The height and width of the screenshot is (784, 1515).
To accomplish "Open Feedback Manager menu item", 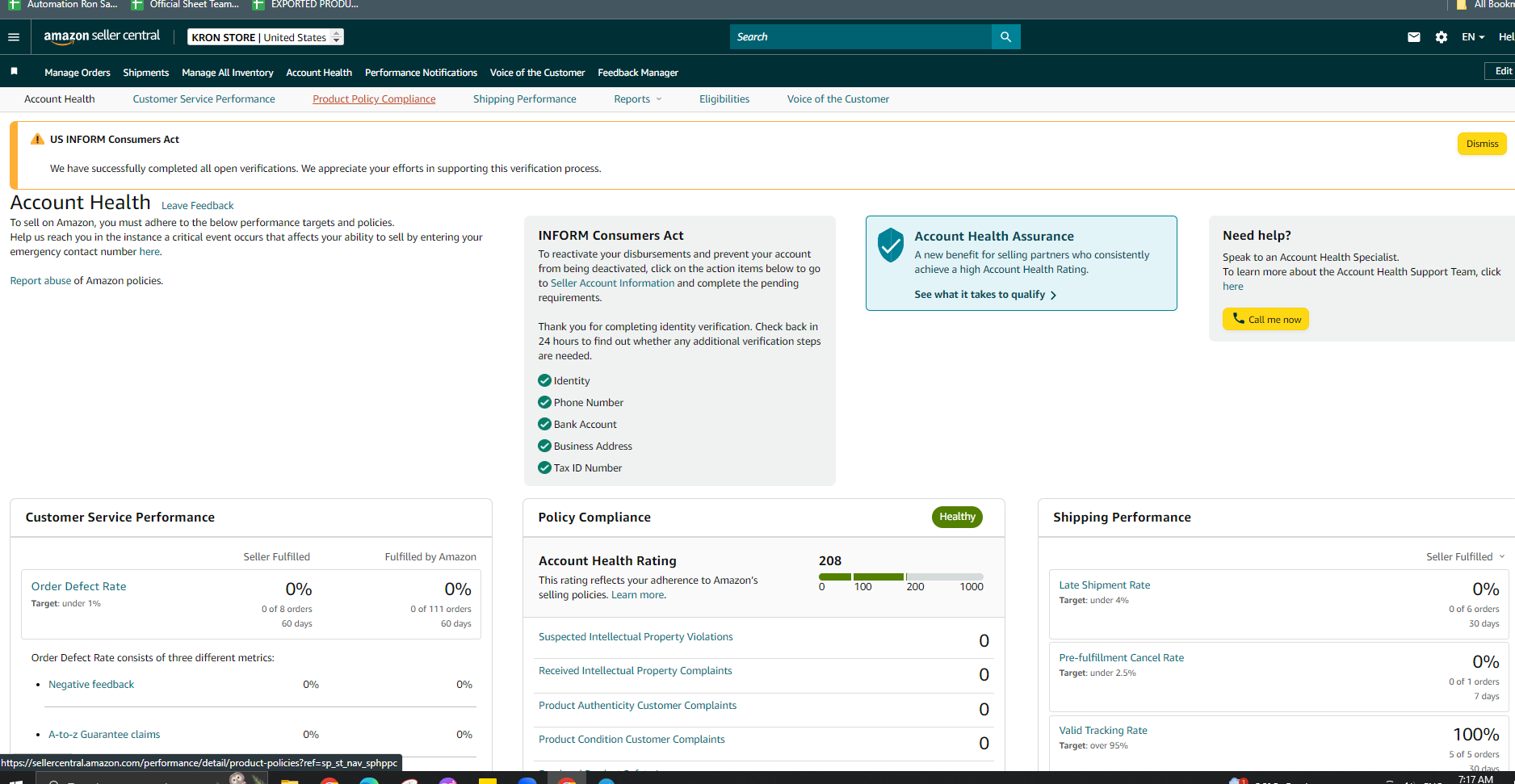I will 638,73.
